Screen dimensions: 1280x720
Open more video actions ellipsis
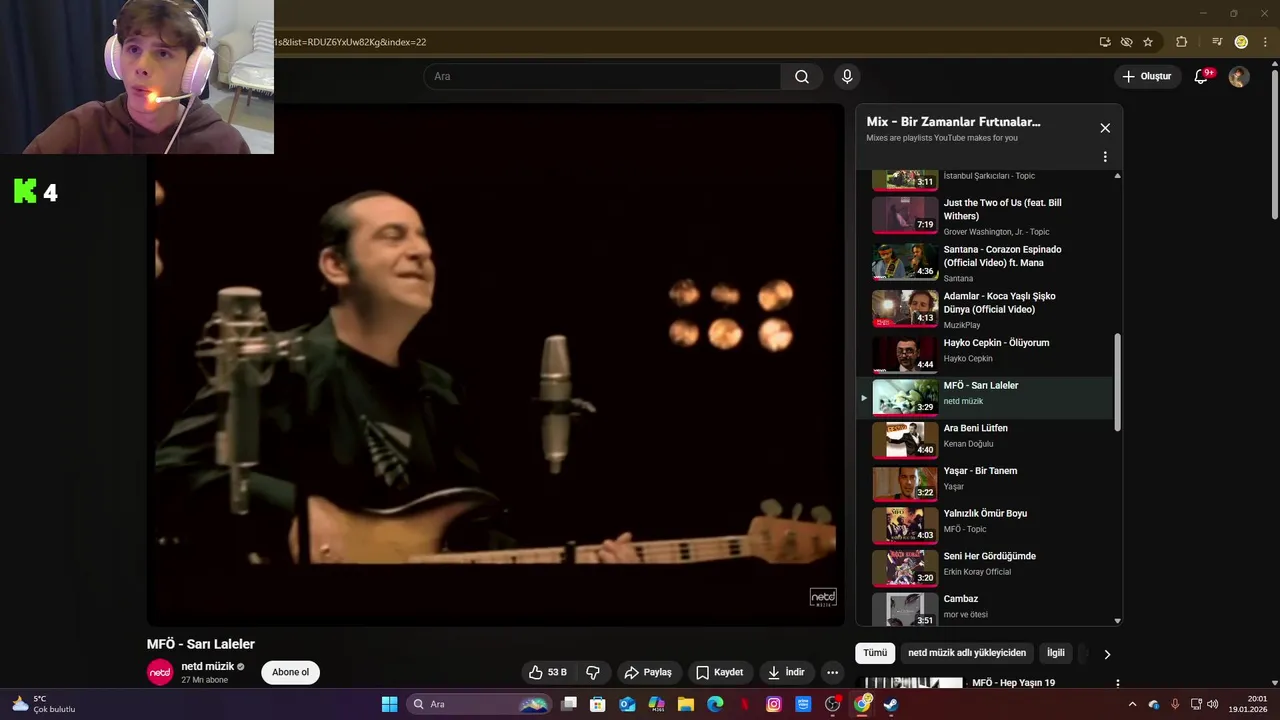point(832,672)
